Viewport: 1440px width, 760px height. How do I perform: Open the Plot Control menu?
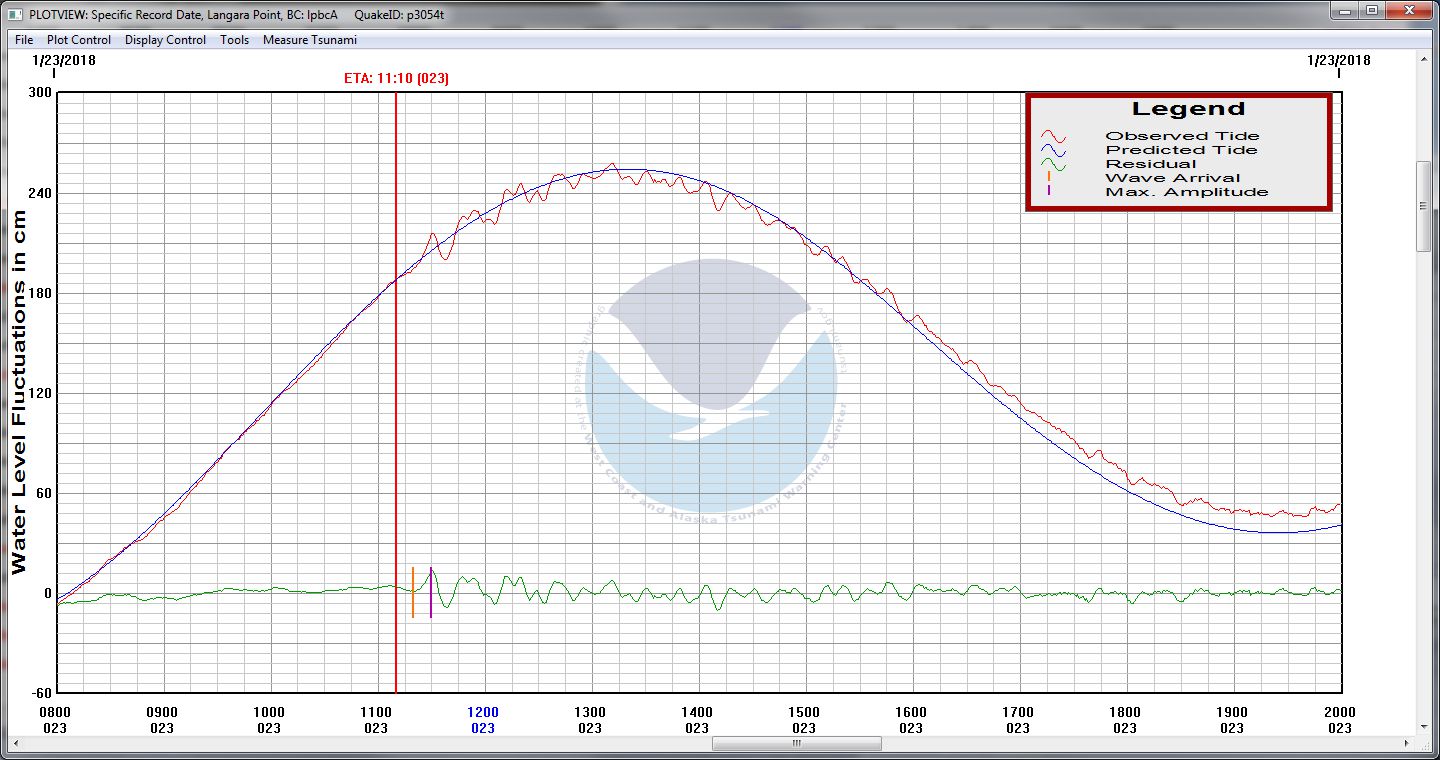pos(79,40)
